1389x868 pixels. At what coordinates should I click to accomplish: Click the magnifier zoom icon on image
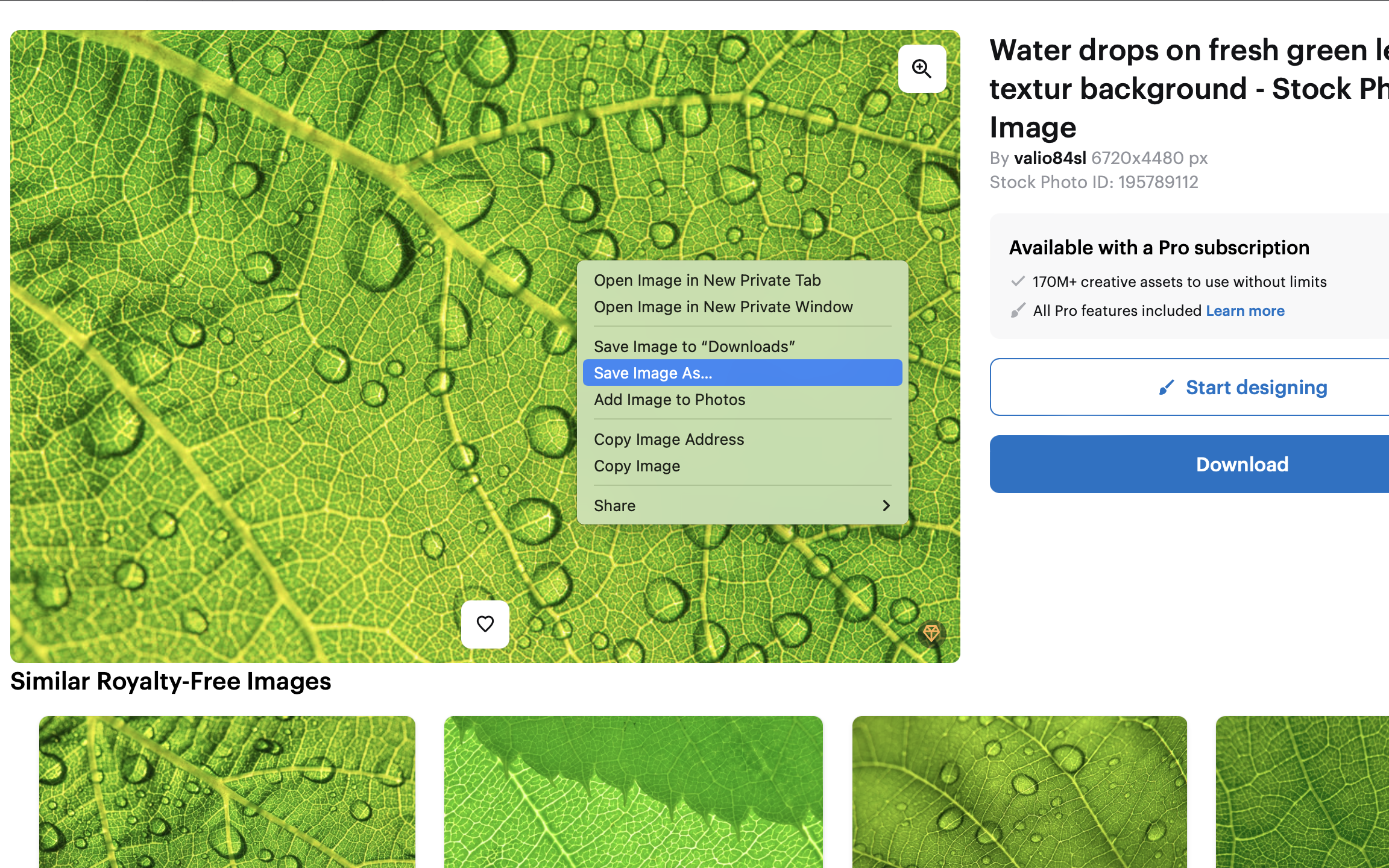point(922,69)
